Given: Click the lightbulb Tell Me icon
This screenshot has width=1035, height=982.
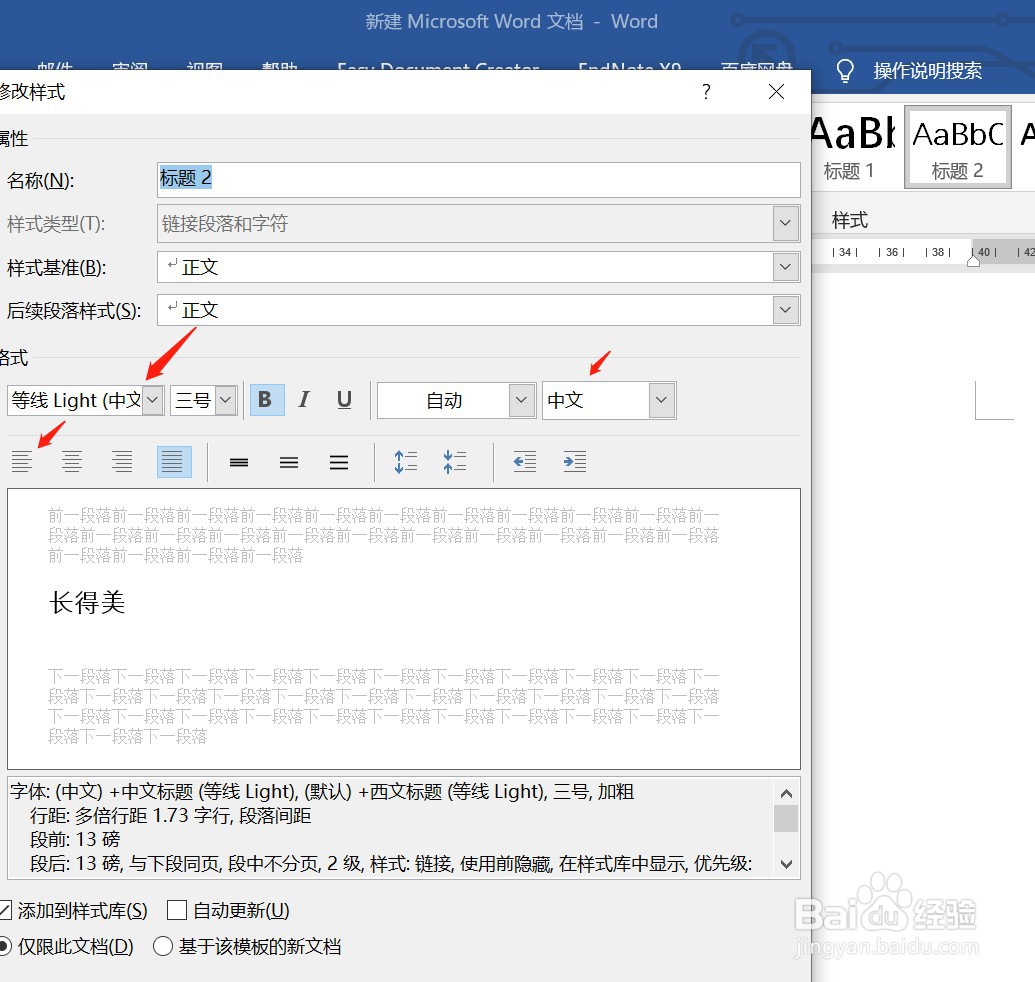Looking at the screenshot, I should (x=845, y=71).
